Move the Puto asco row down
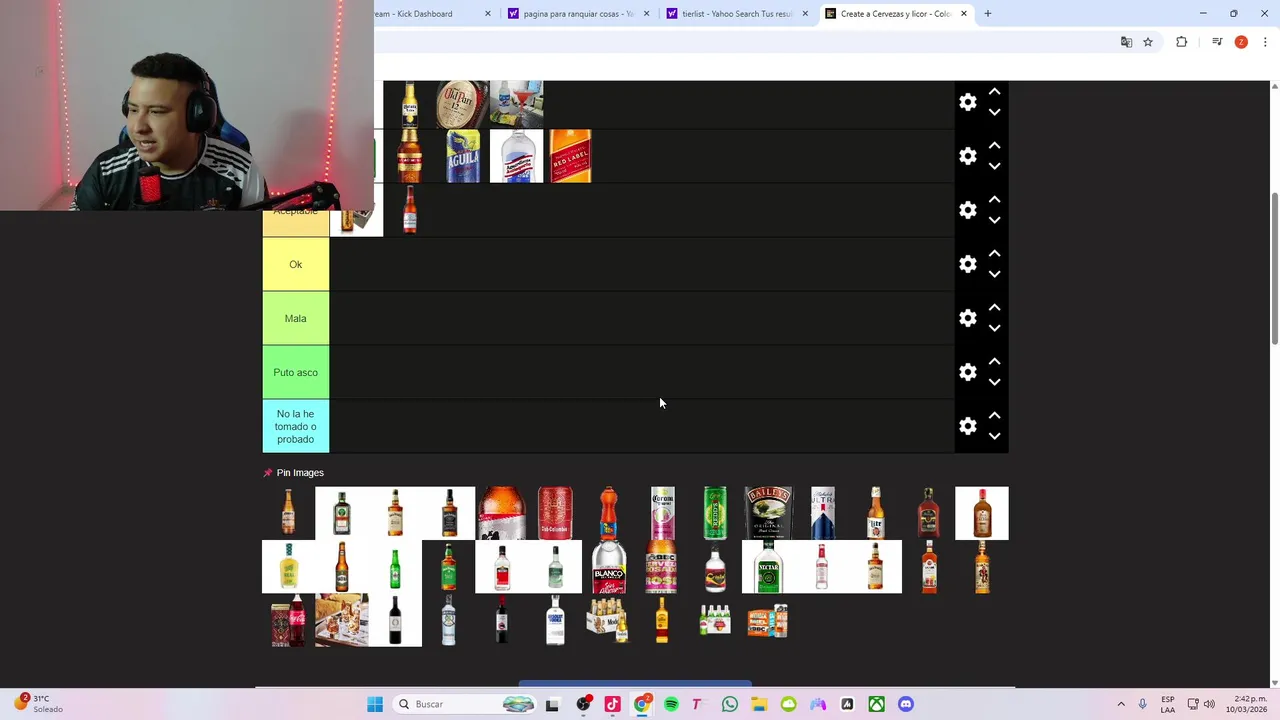This screenshot has height=720, width=1280. [994, 382]
